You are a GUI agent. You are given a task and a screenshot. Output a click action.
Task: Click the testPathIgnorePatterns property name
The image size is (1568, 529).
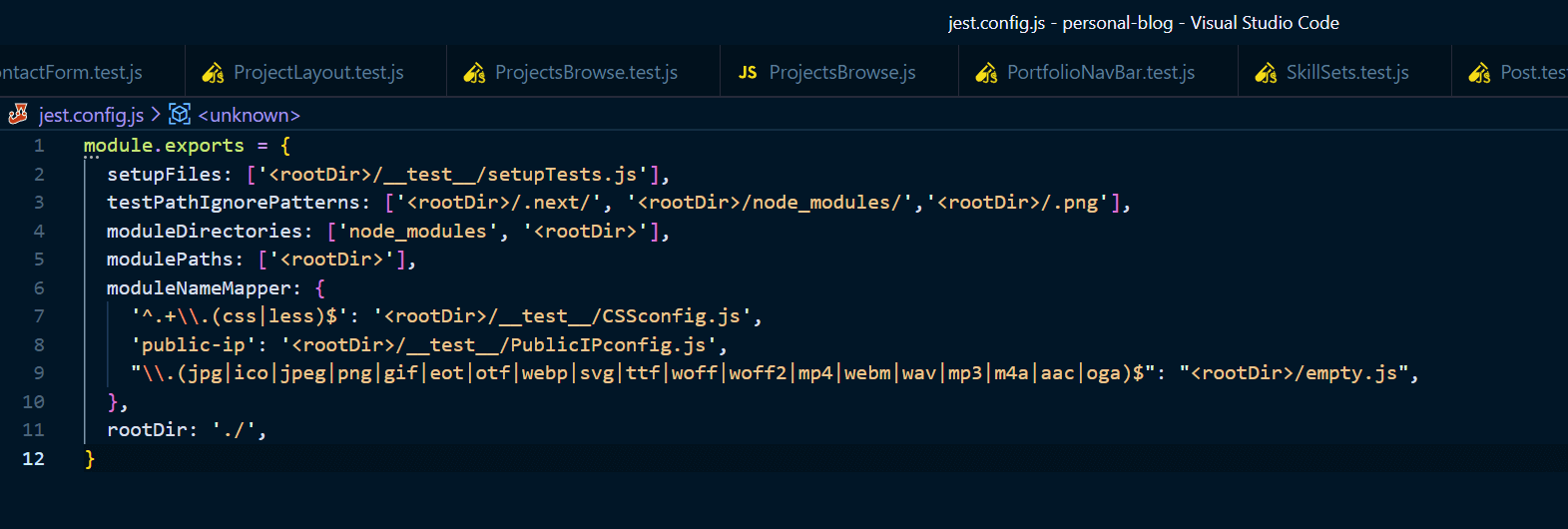(x=233, y=203)
